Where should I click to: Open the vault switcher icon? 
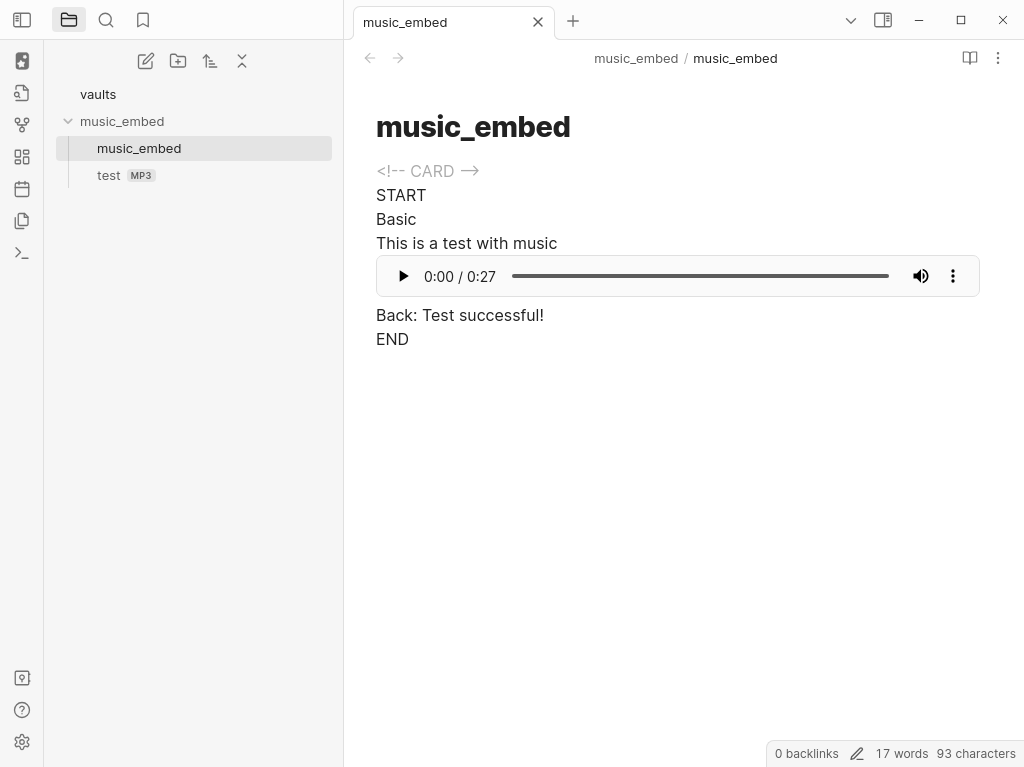[x=22, y=678]
